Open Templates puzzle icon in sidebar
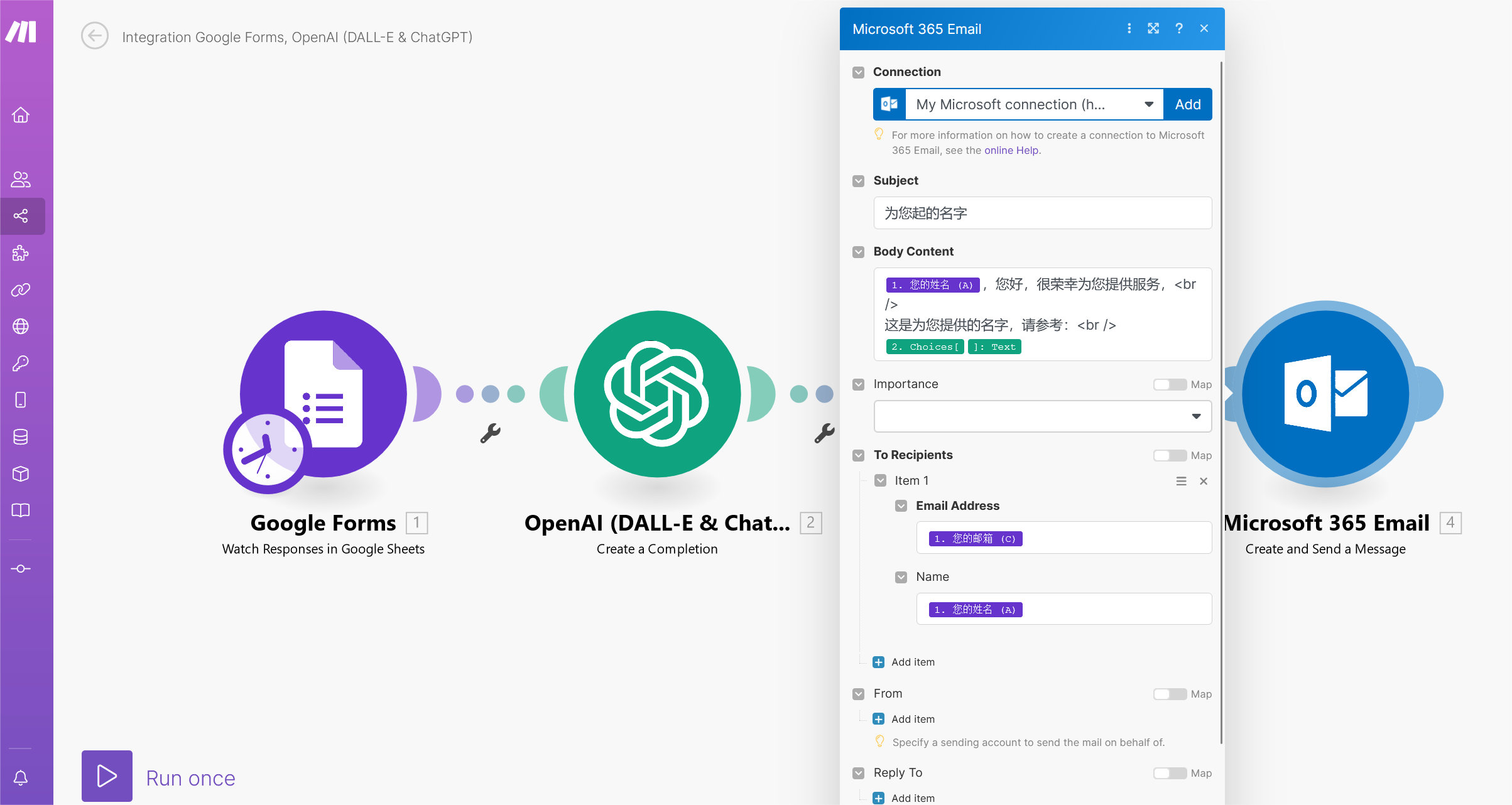Viewport: 1512px width, 805px height. (x=21, y=253)
